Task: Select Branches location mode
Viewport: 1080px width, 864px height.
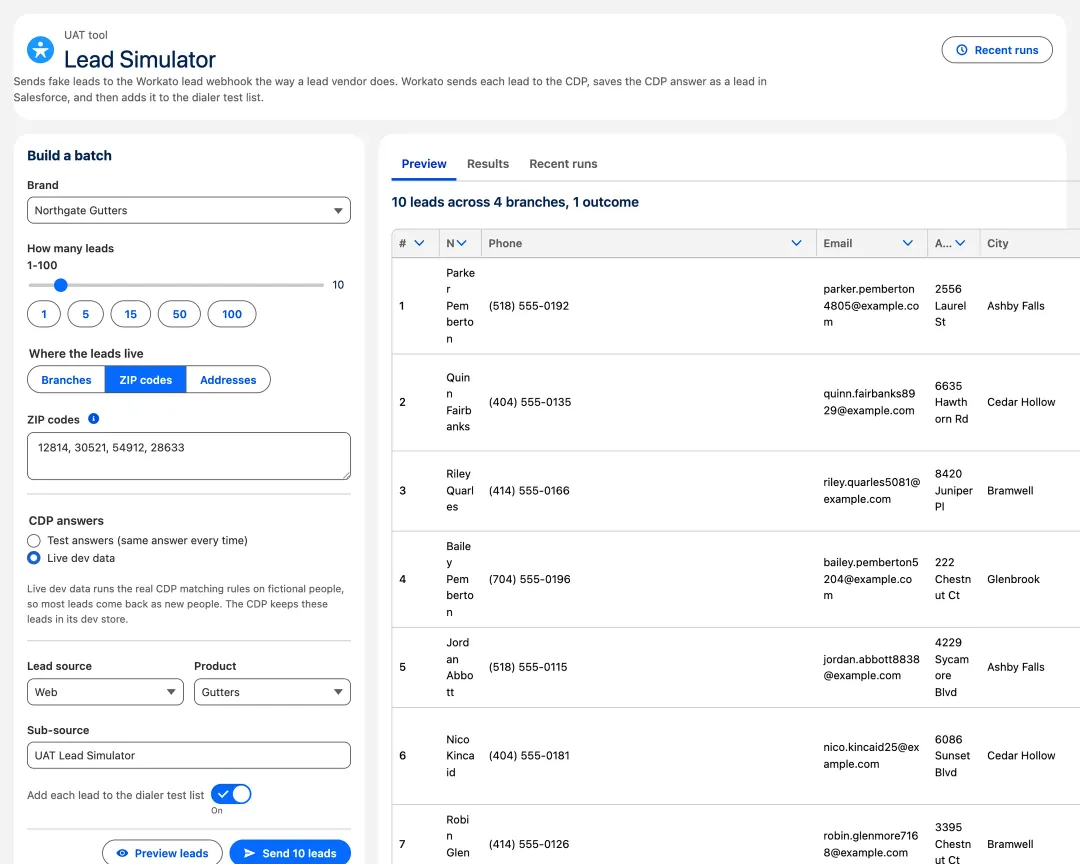Action: [66, 380]
